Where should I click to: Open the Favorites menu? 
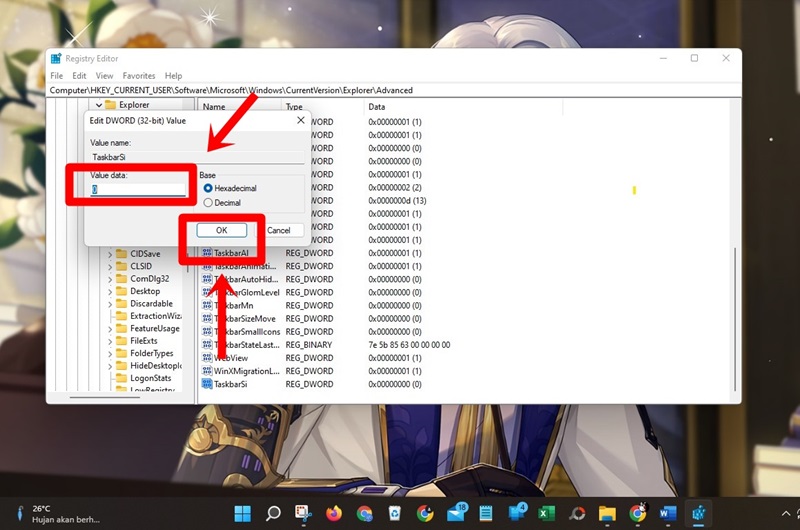139,75
